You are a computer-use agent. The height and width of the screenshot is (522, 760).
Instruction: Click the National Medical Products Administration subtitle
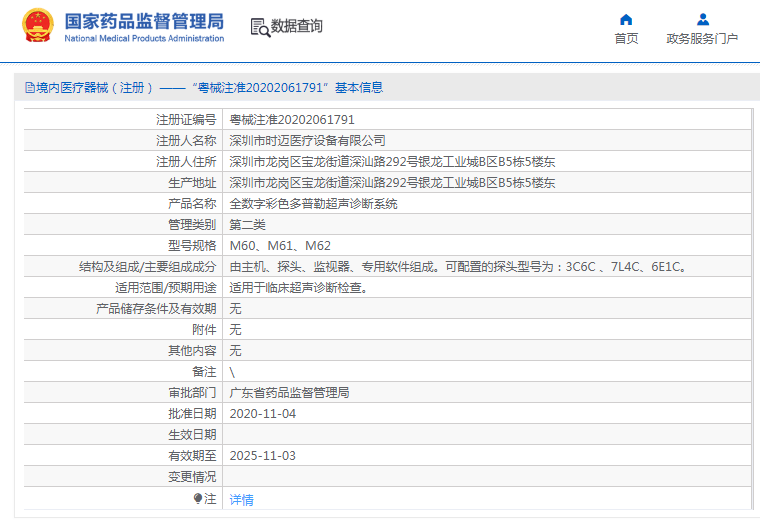point(144,39)
